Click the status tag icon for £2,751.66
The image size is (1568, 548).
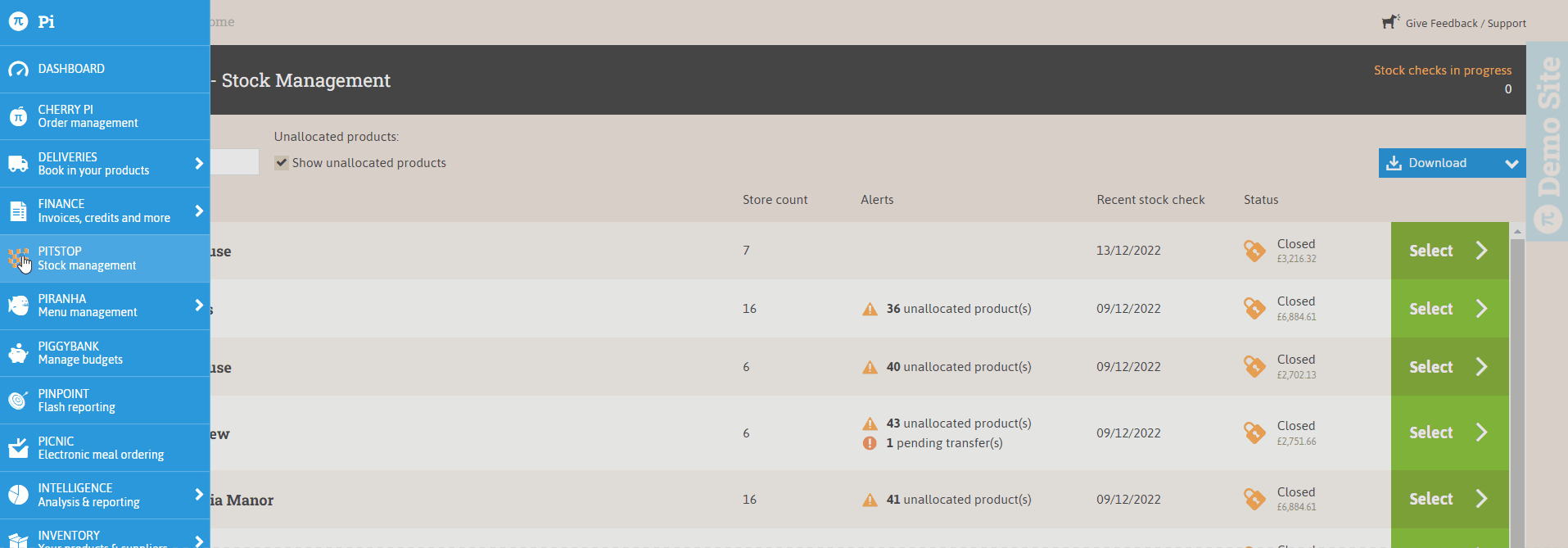click(1254, 433)
